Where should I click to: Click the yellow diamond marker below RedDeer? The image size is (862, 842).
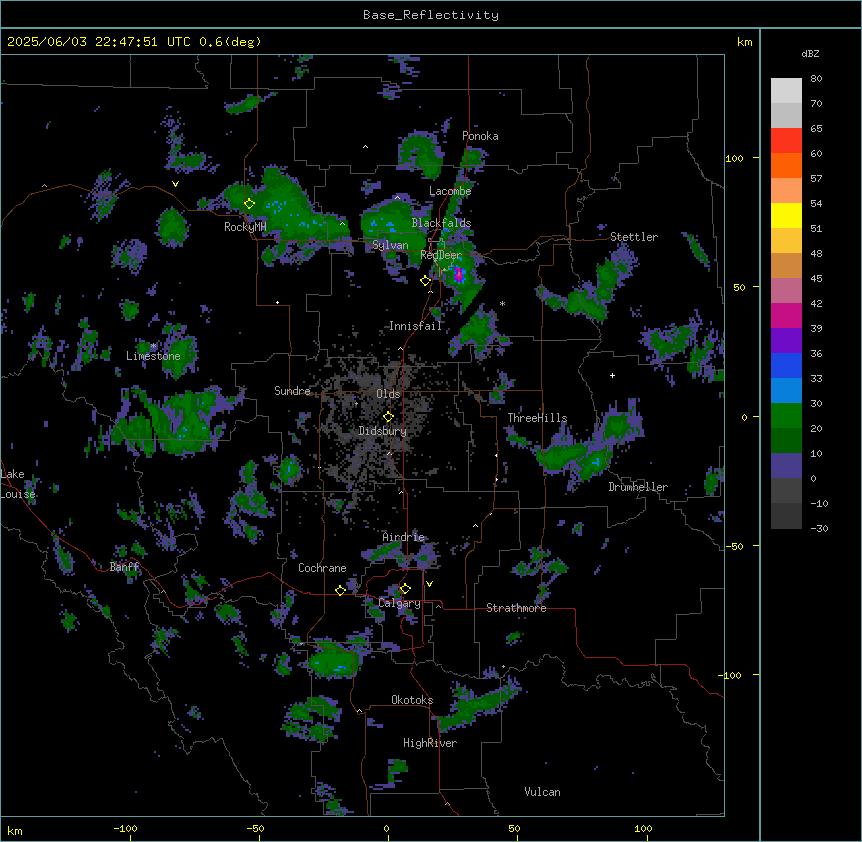425,281
